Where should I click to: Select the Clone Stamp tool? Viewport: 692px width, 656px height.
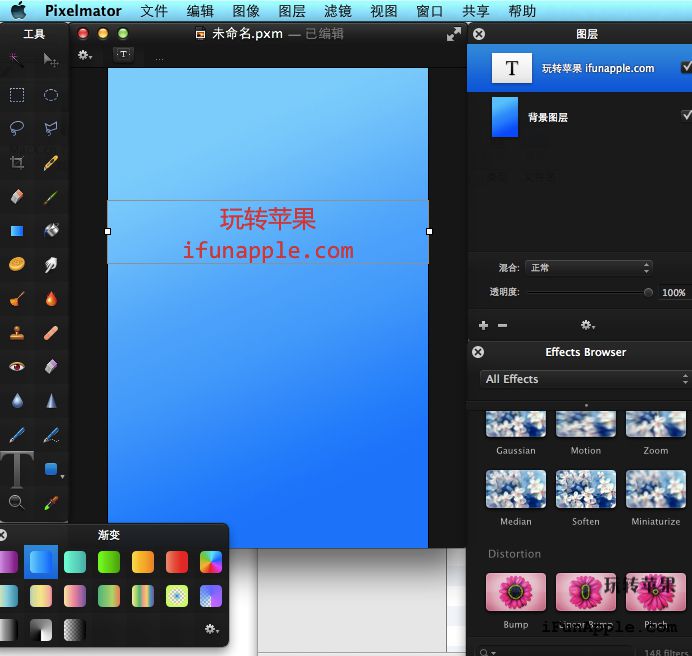point(17,333)
